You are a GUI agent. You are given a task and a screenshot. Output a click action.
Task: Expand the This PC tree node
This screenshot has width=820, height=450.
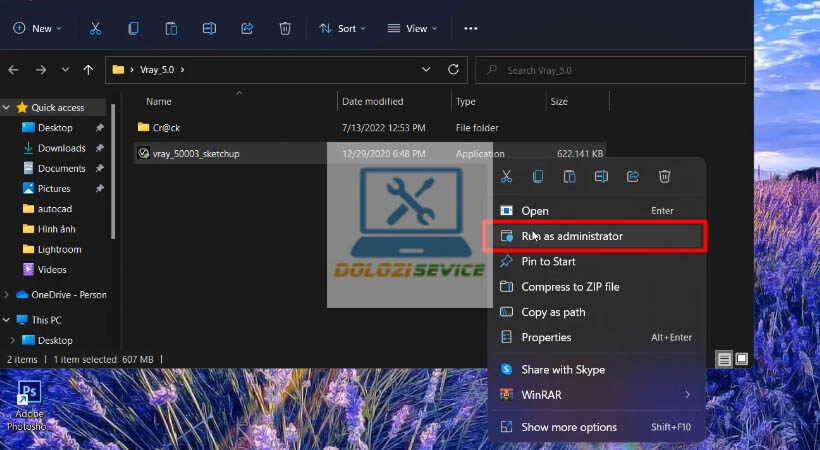[8, 320]
